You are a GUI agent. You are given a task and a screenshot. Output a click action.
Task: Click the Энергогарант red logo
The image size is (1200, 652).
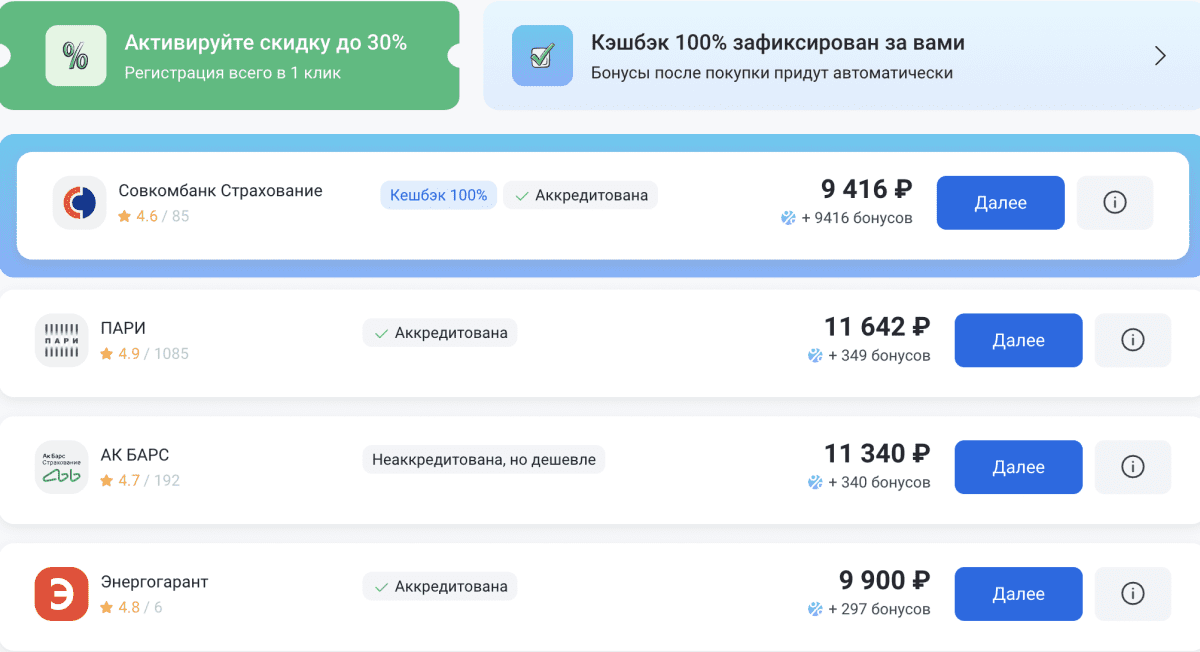(x=62, y=594)
